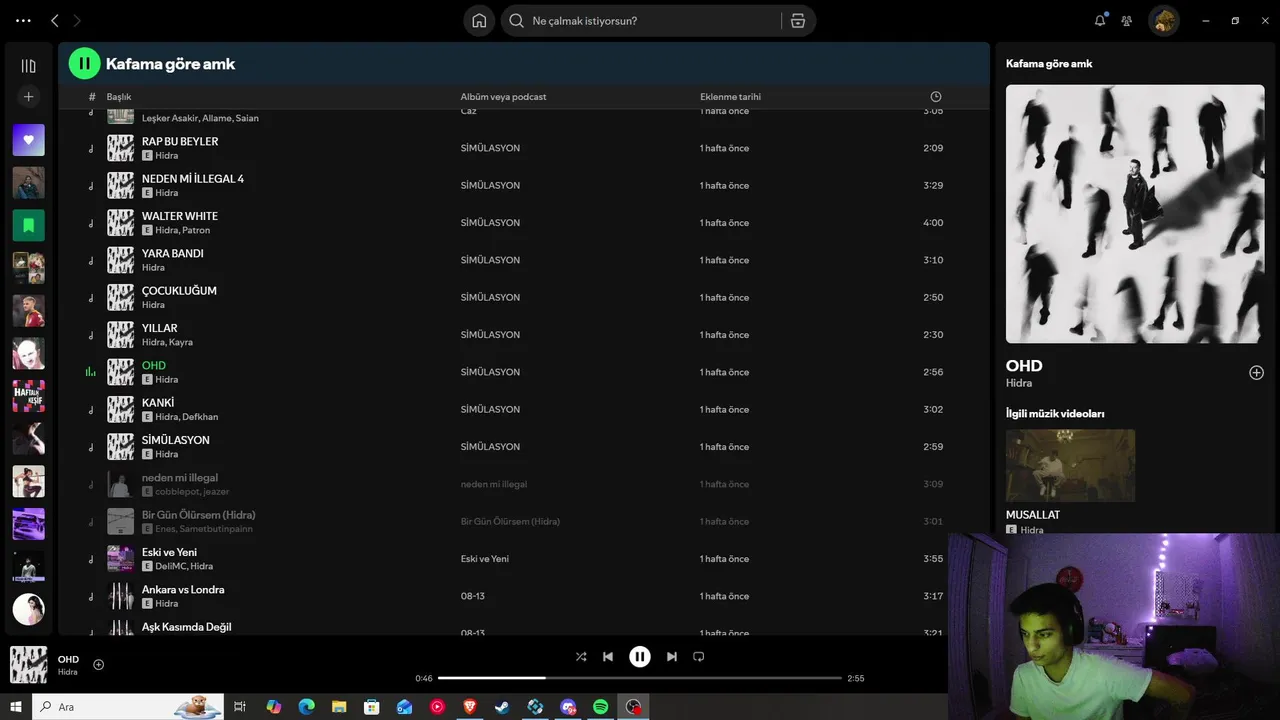Viewport: 1280px width, 720px height.
Task: Open the 'Eski ve Yeni' album link
Action: [485, 559]
